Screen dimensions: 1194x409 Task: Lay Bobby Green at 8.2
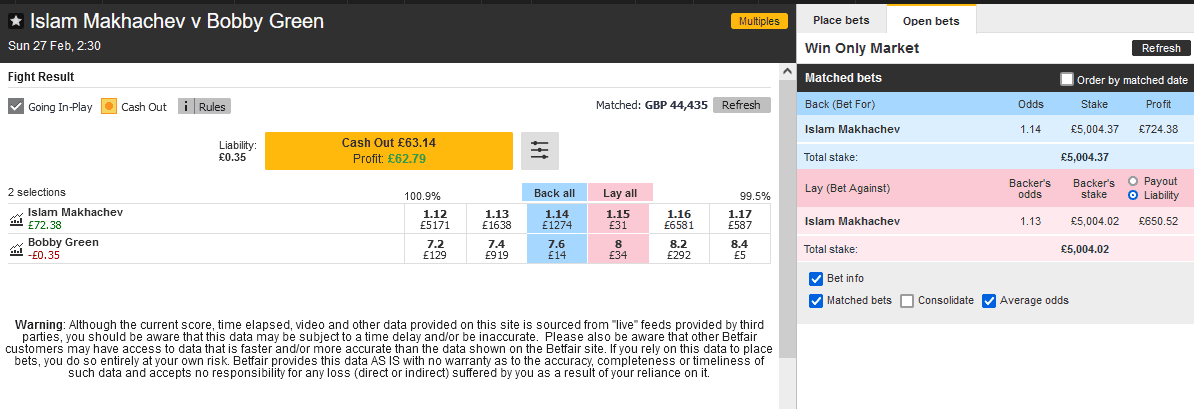pyautogui.click(x=678, y=249)
